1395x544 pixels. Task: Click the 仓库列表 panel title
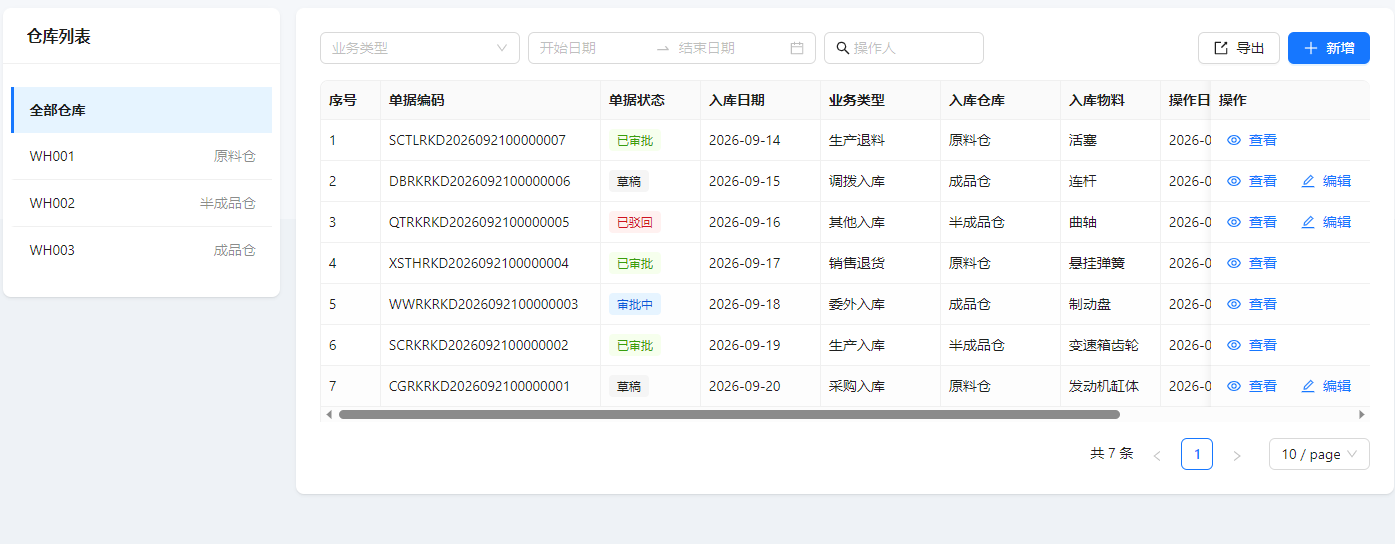click(59, 36)
